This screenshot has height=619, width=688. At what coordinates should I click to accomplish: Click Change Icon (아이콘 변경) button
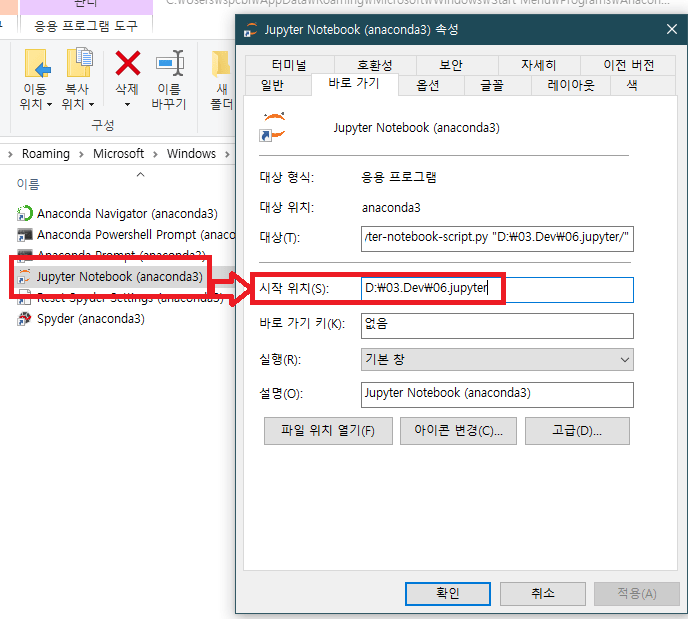pos(458,431)
